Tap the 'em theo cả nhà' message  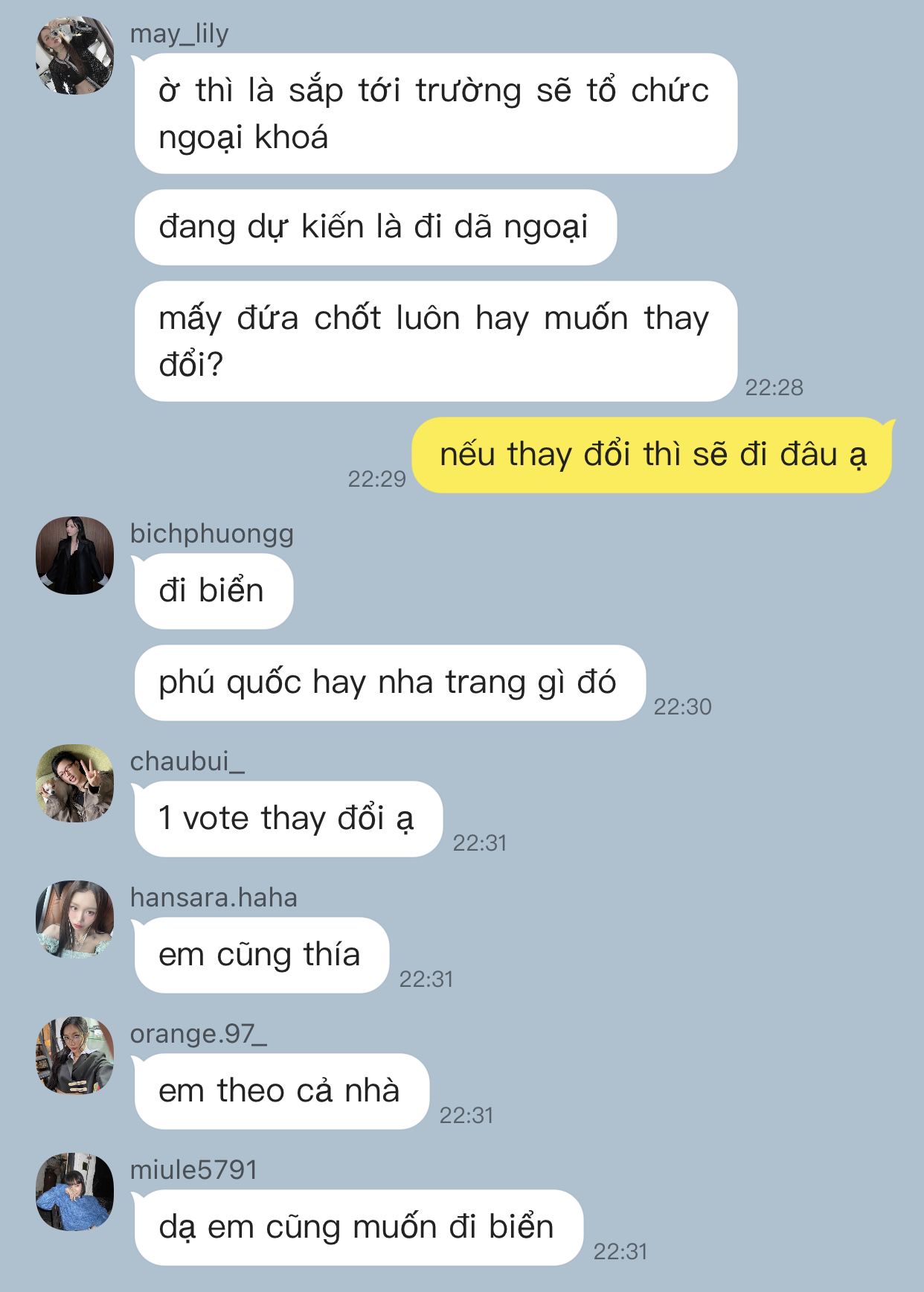[x=281, y=1091]
